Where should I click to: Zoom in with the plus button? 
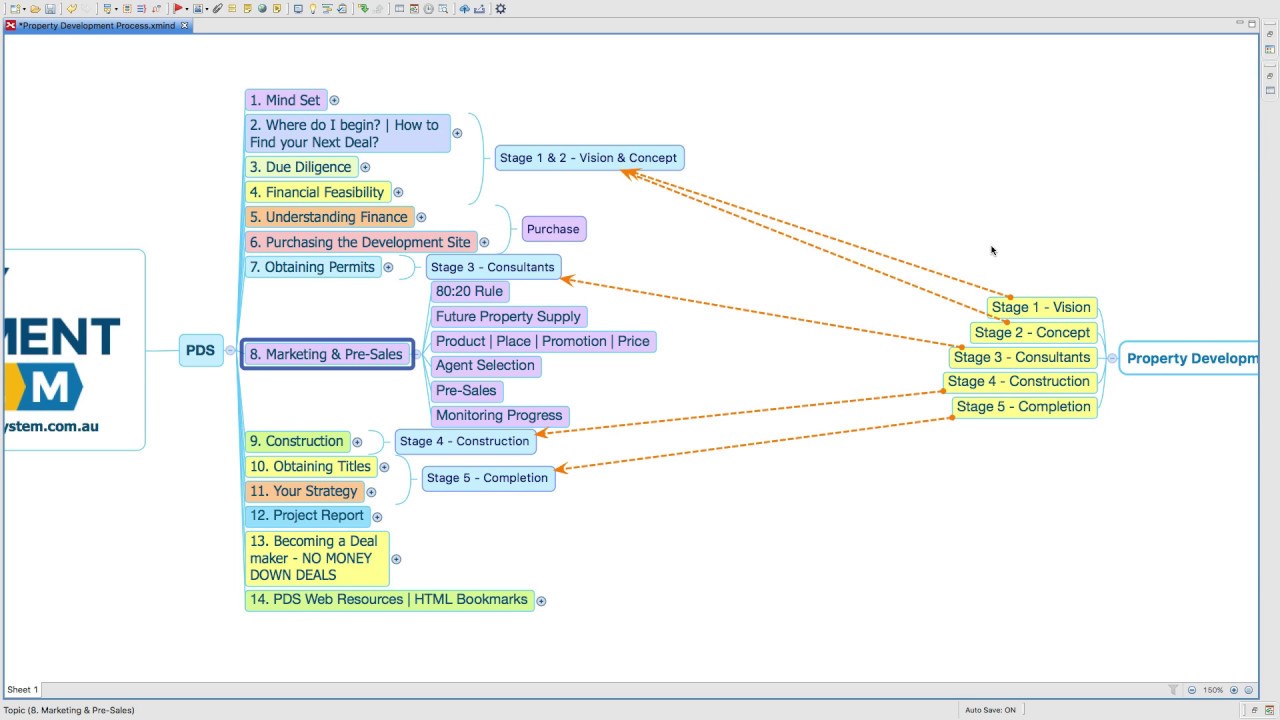pyautogui.click(x=1234, y=690)
